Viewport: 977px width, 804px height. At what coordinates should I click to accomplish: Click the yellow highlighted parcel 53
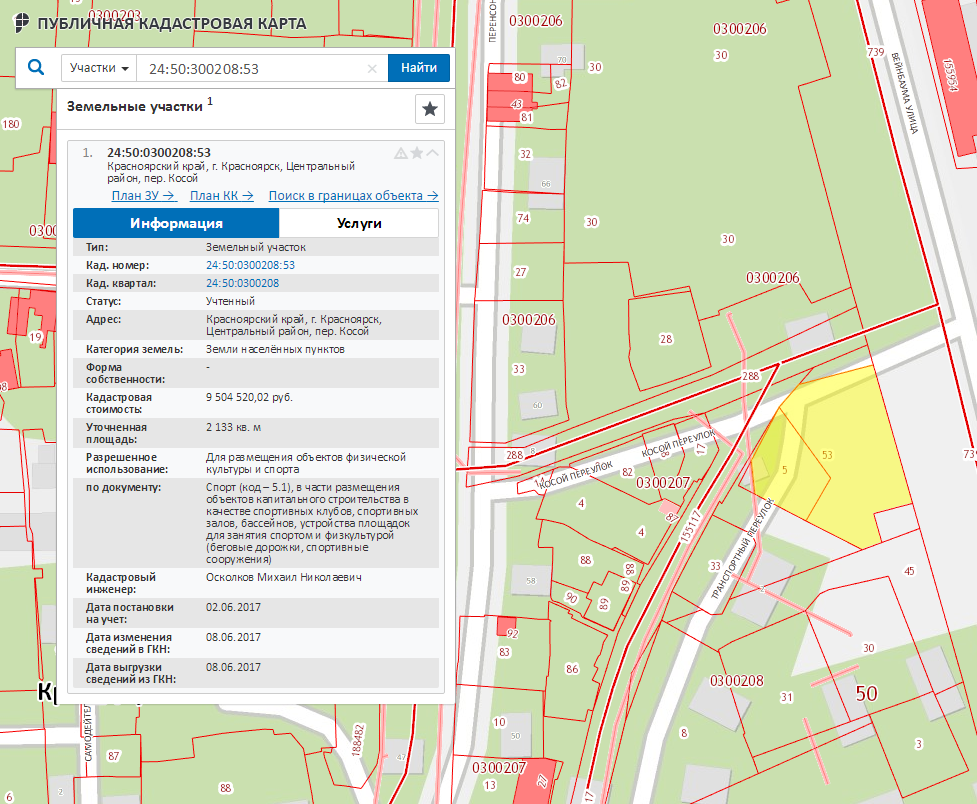850,460
